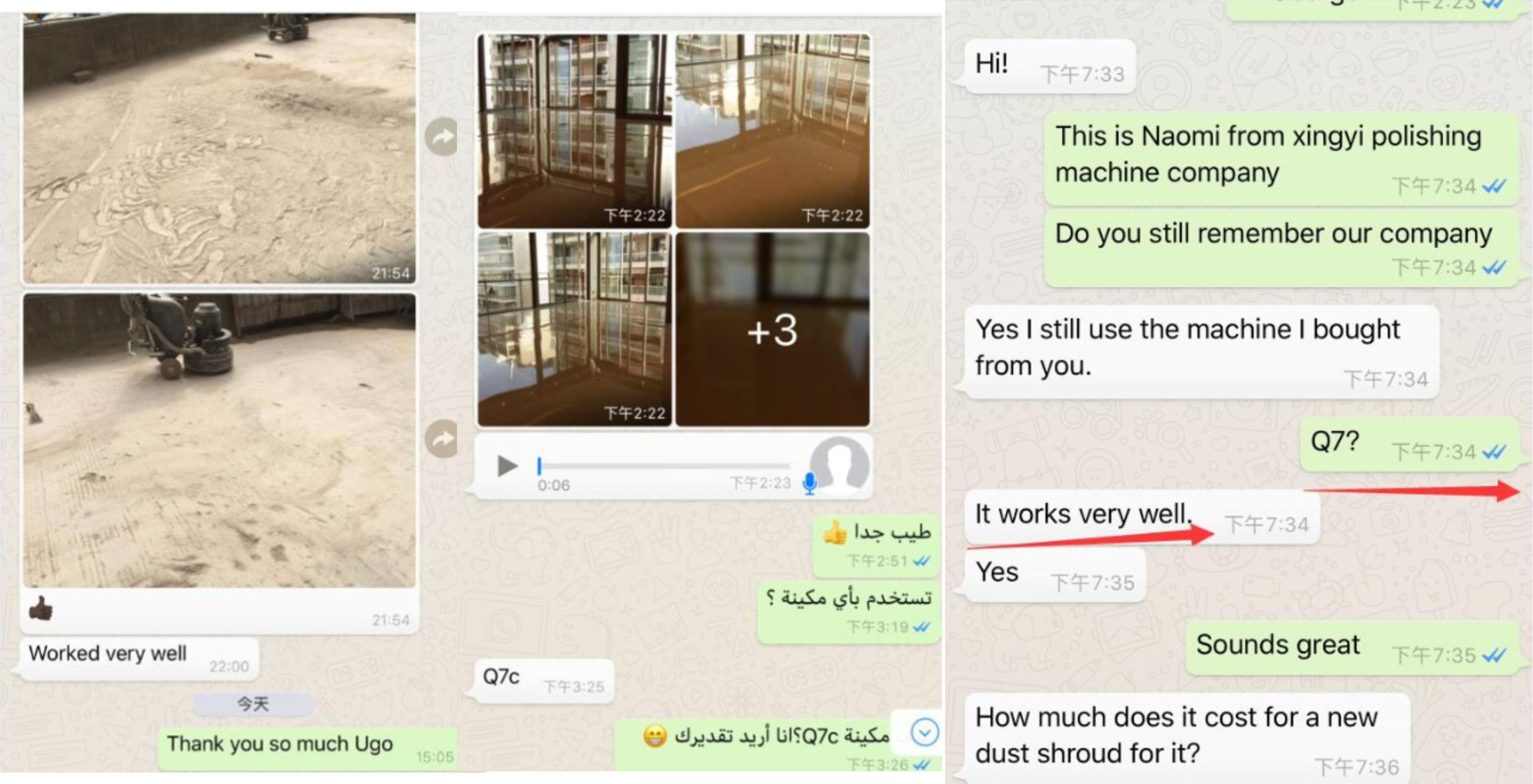This screenshot has width=1533, height=784.
Task: Open top-right polished floor photo in album
Action: 773,131
